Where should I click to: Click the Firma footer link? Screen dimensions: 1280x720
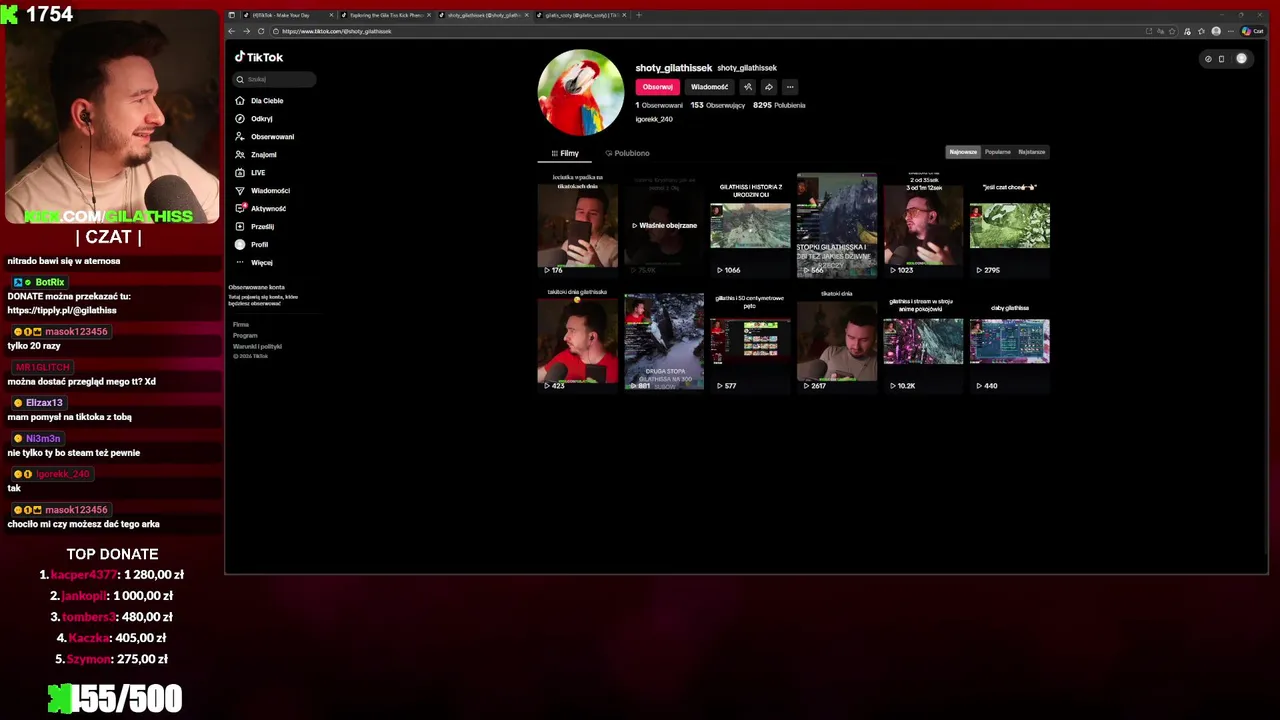[241, 325]
